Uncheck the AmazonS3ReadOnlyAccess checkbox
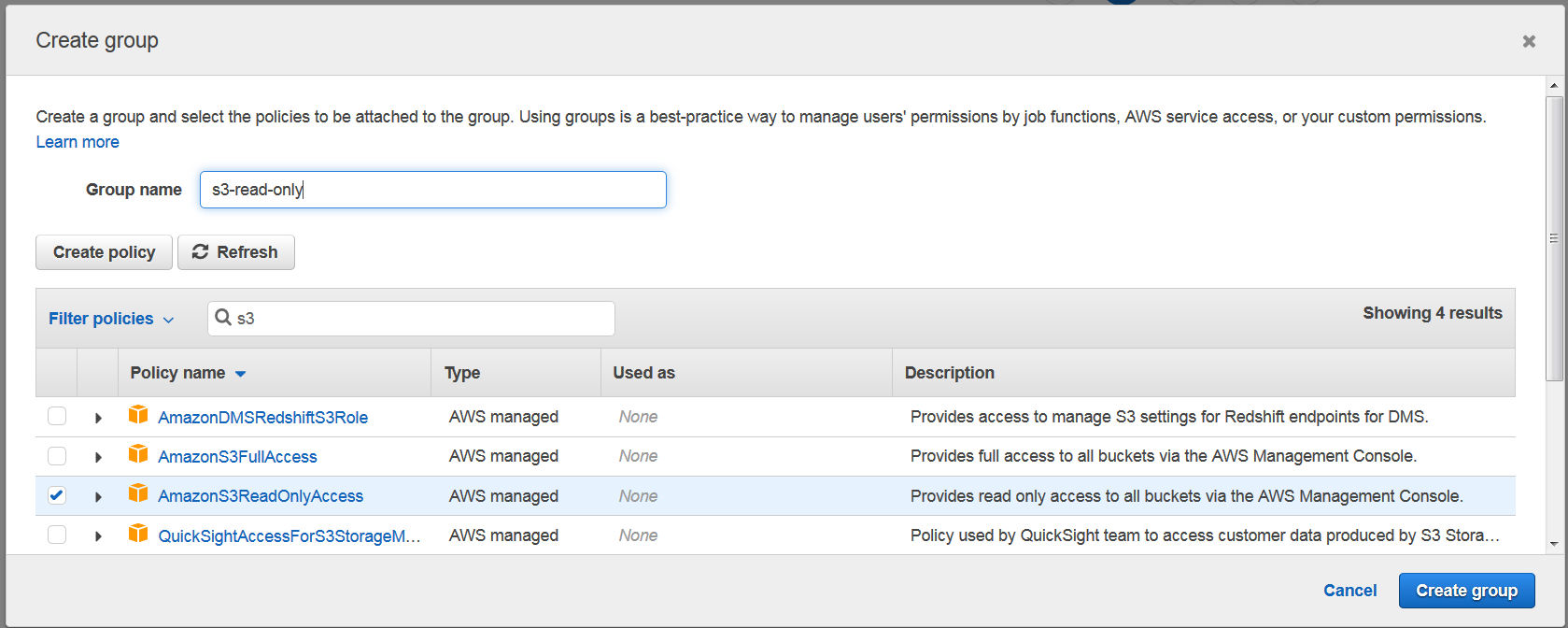Image resolution: width=1568 pixels, height=628 pixels. coord(57,495)
